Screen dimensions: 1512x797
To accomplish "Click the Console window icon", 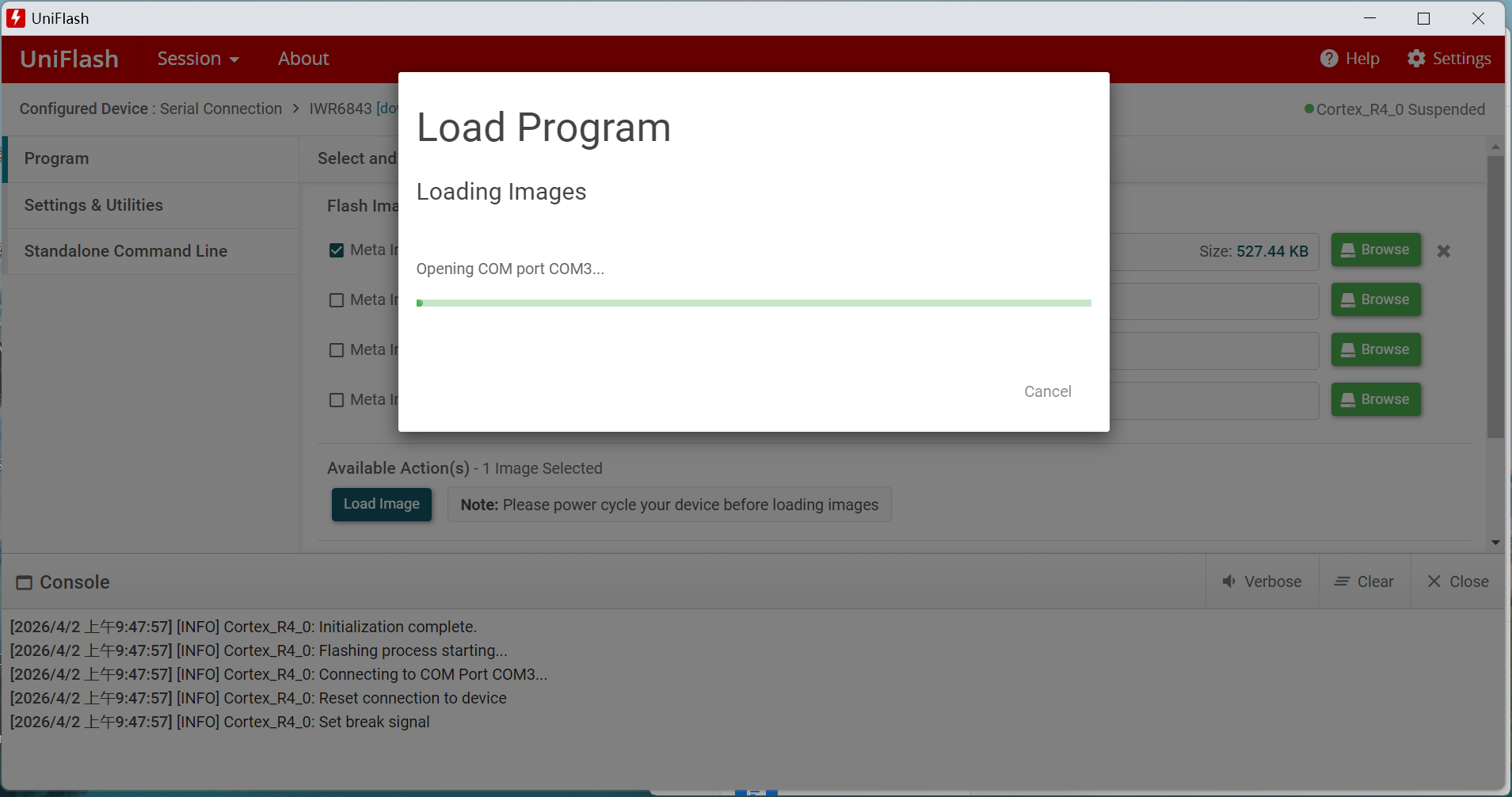I will coord(25,582).
